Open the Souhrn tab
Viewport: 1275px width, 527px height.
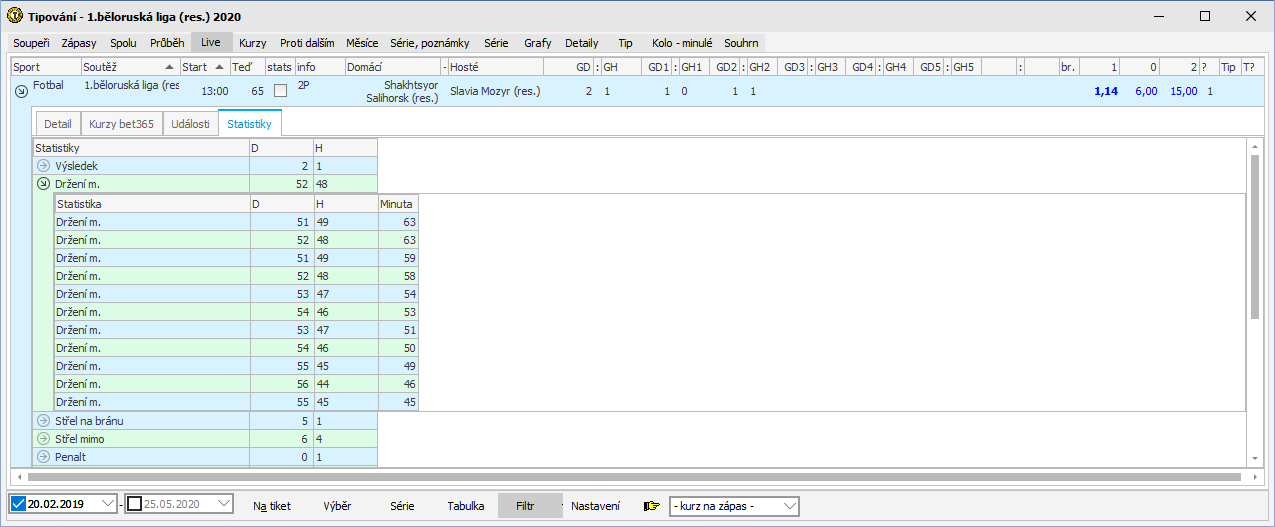pos(741,43)
